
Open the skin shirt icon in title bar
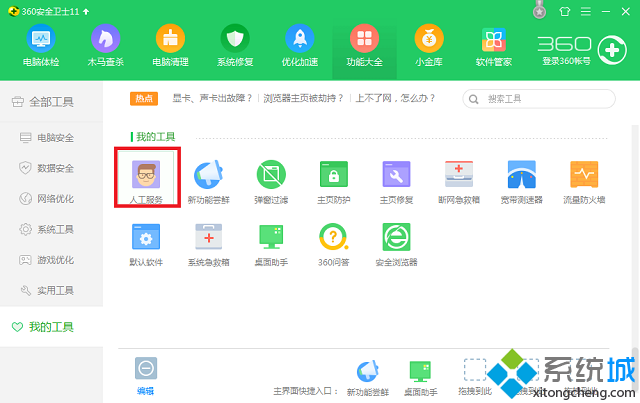[x=565, y=11]
